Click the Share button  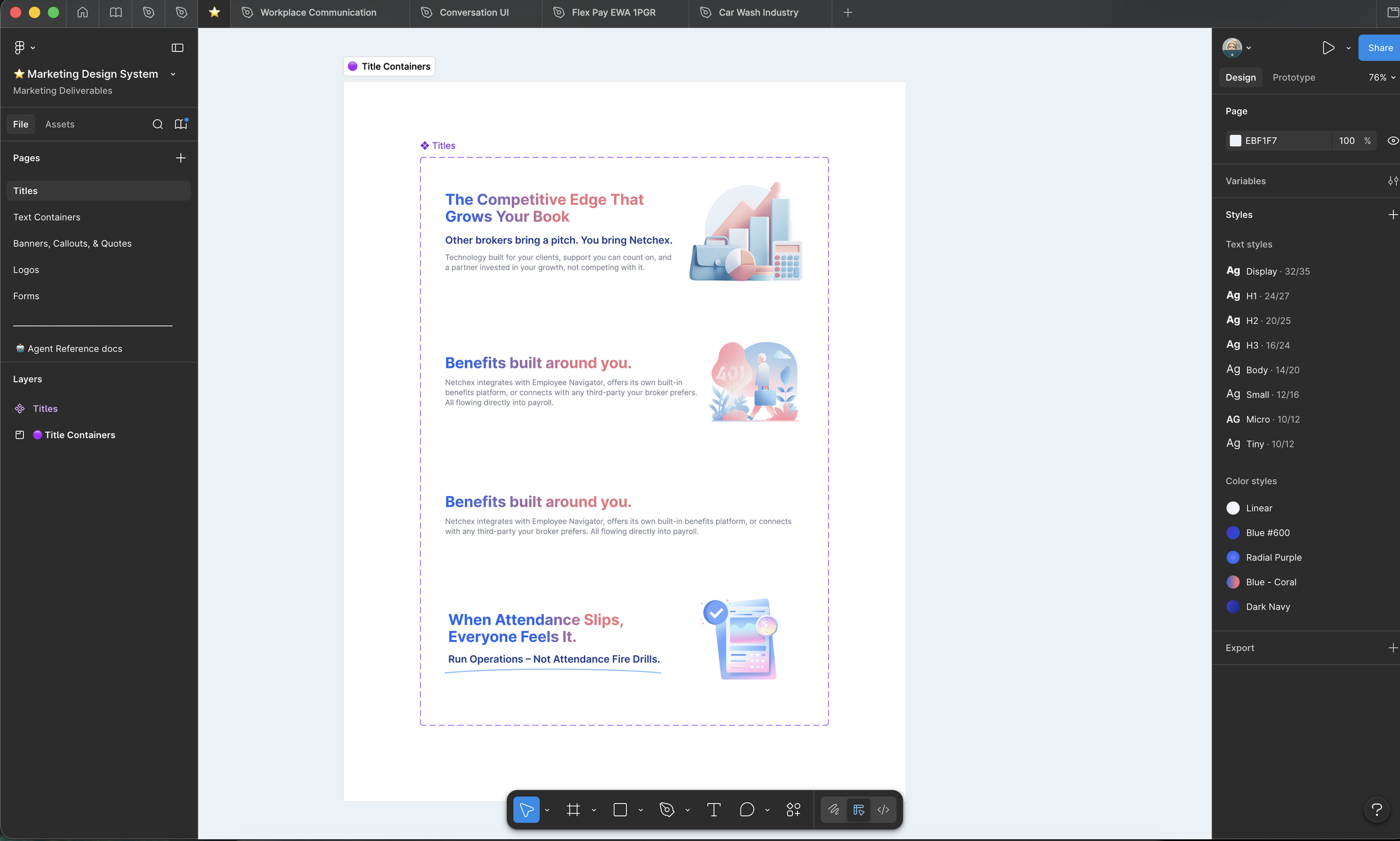click(1379, 48)
